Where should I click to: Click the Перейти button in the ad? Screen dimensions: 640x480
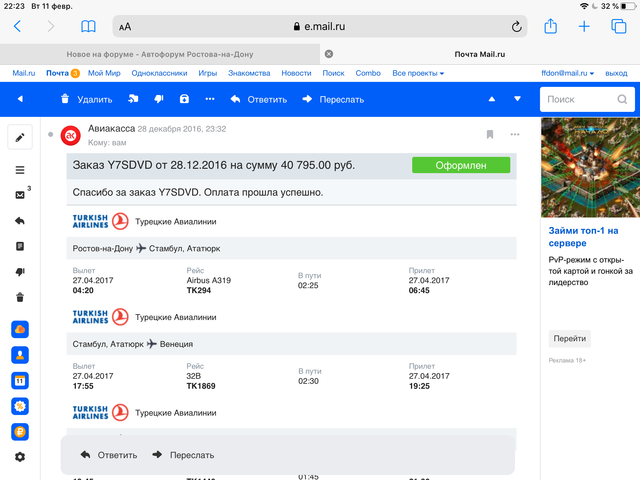569,338
